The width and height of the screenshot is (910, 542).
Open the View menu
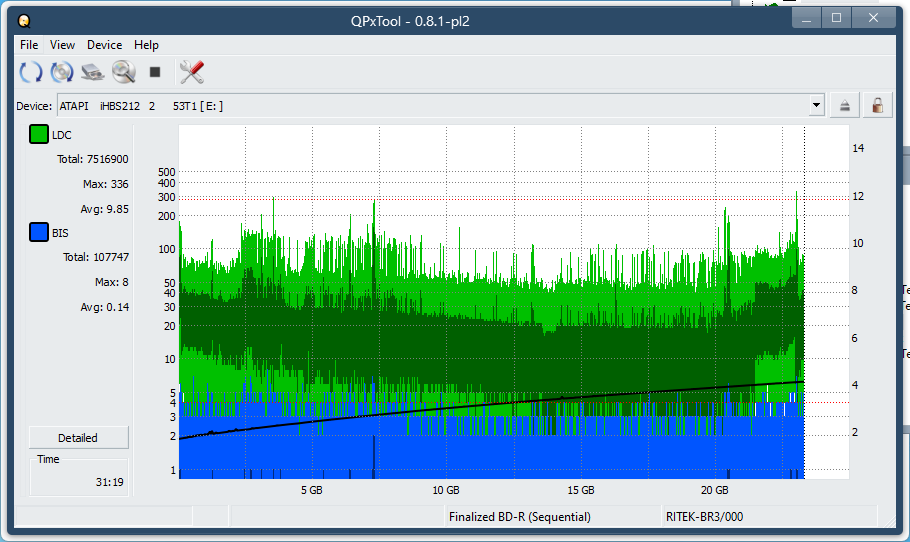62,45
